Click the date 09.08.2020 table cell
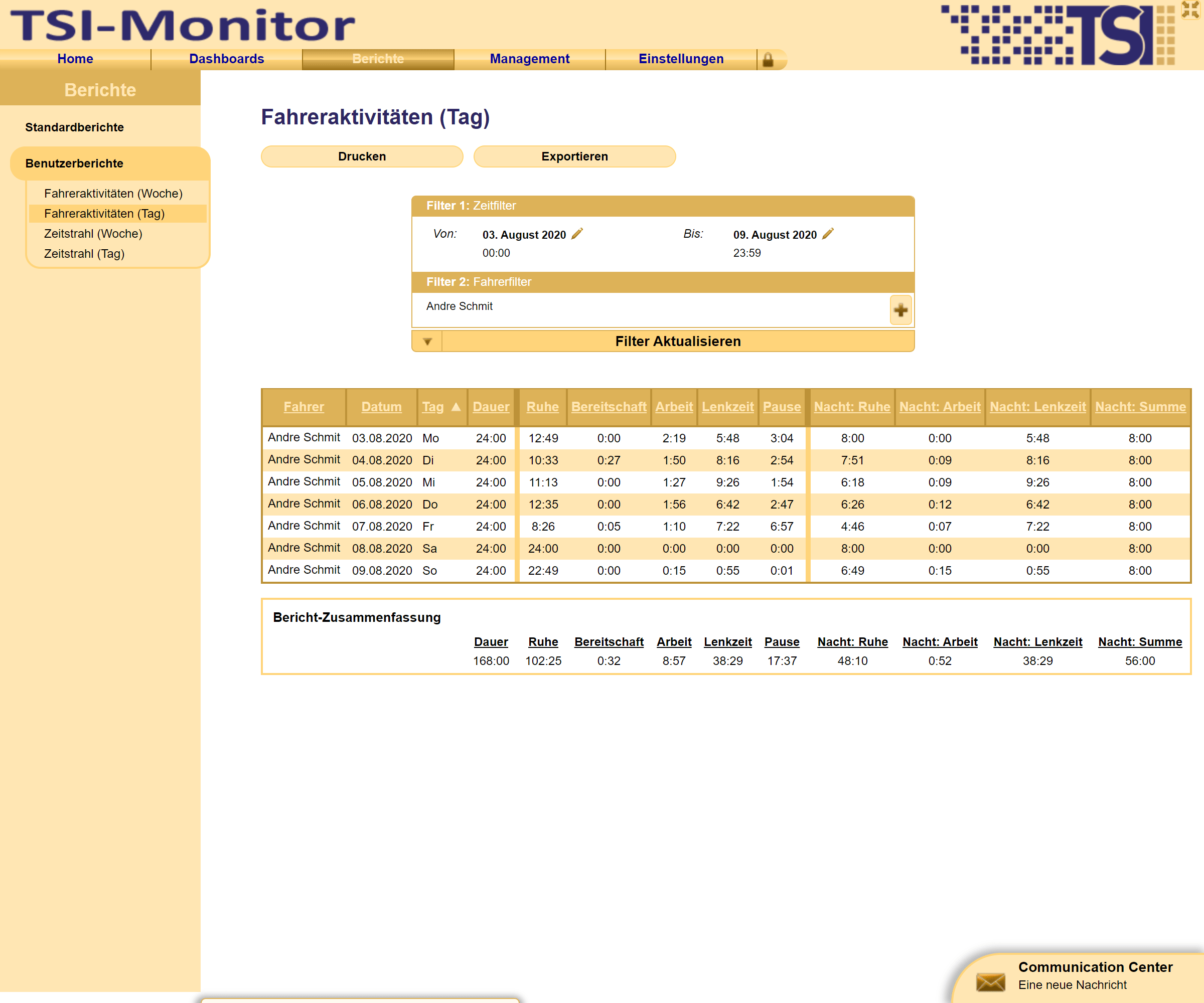This screenshot has height=1003, width=1204. click(x=382, y=570)
